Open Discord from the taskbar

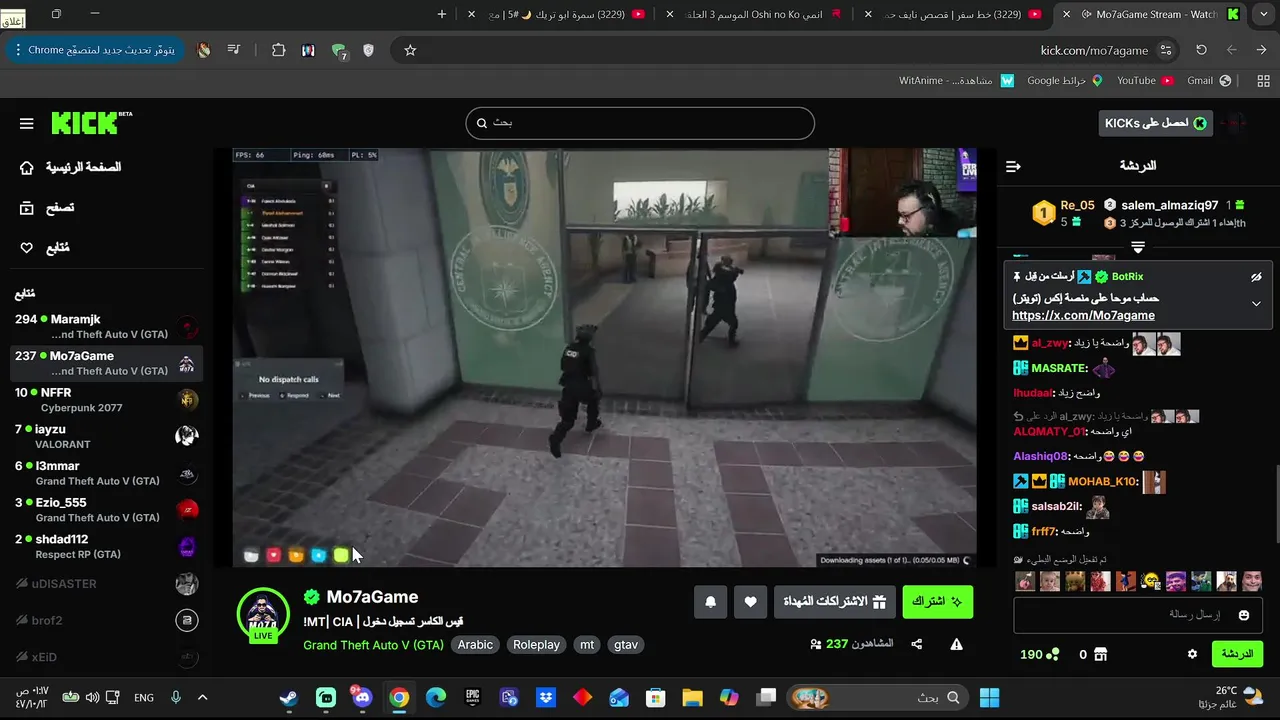click(362, 698)
